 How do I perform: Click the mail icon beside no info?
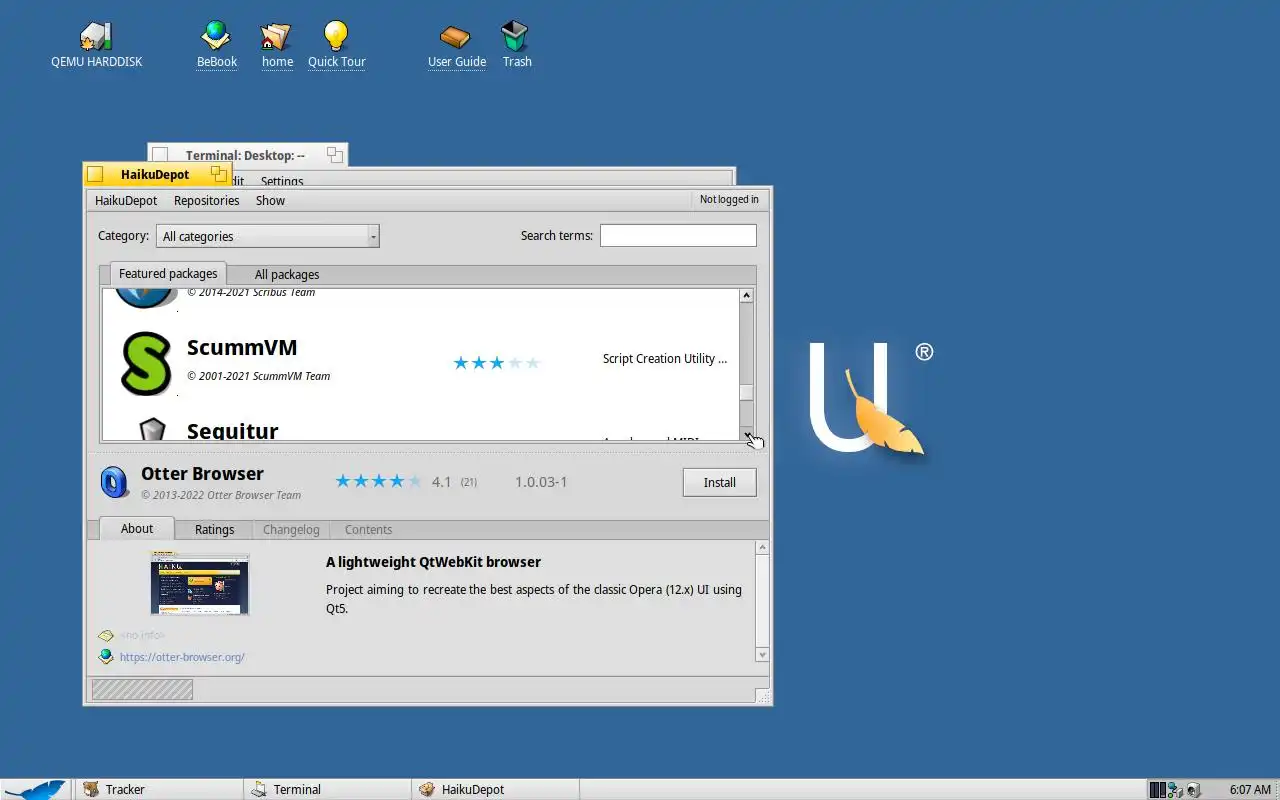[x=106, y=636]
